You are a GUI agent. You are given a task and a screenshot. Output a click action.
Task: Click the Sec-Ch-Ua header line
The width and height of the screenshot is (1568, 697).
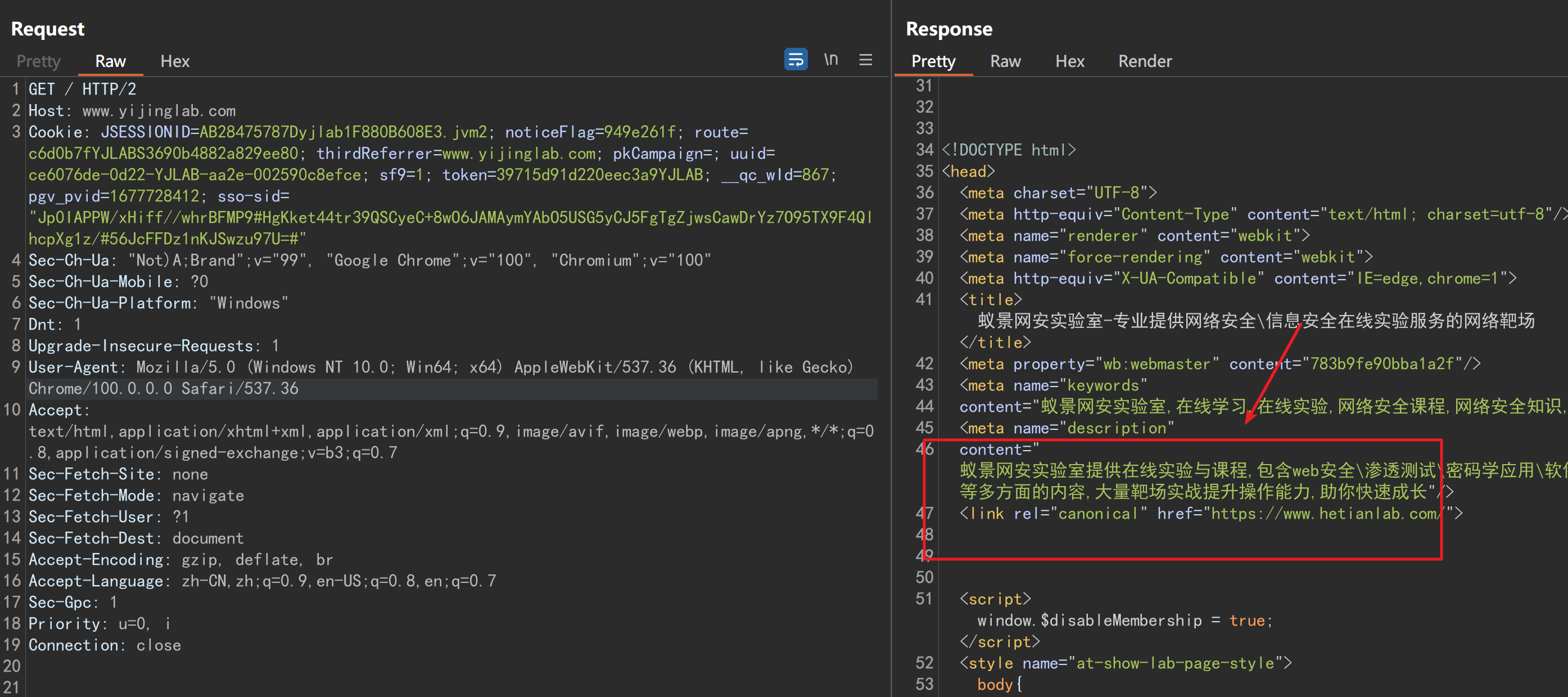click(369, 260)
